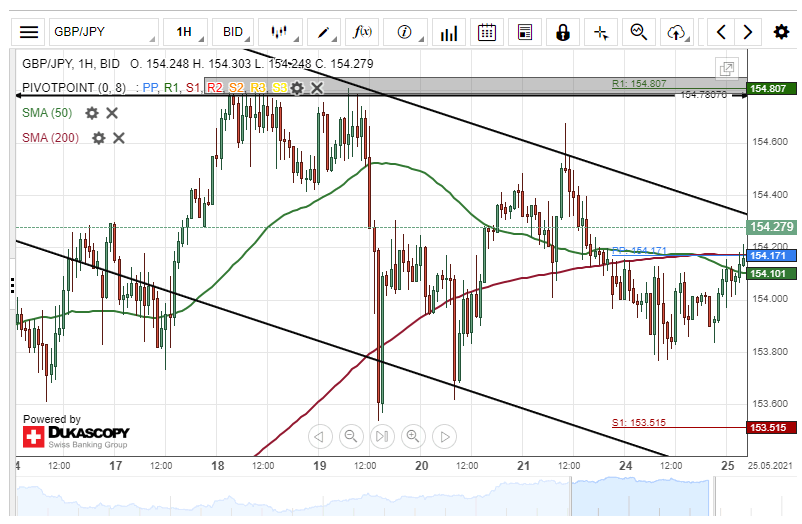This screenshot has width=802, height=524.
Task: Shift chart right with the circled arrow
Action: tap(444, 436)
